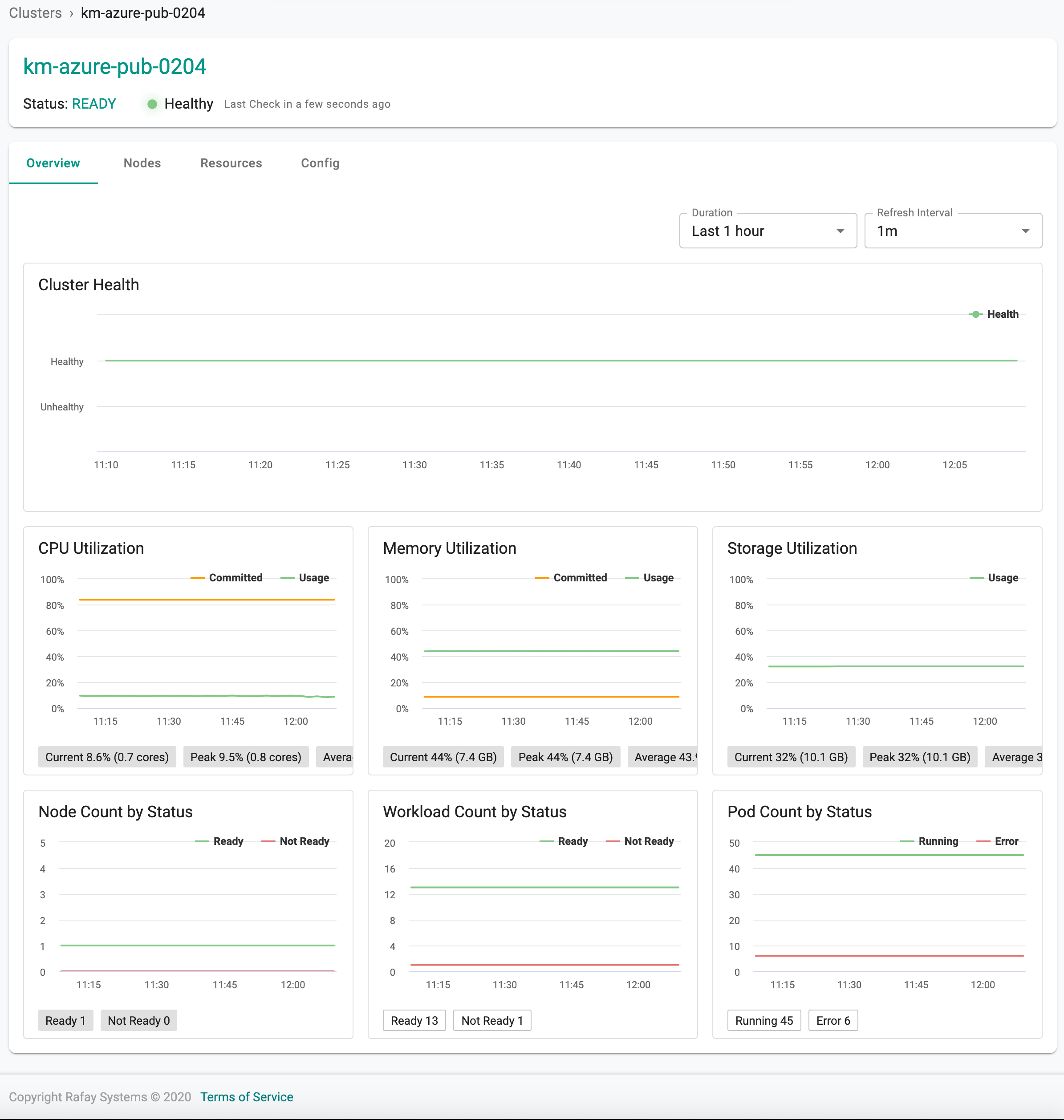The image size is (1064, 1120).
Task: Click the Clusters breadcrumb link
Action: coord(35,13)
